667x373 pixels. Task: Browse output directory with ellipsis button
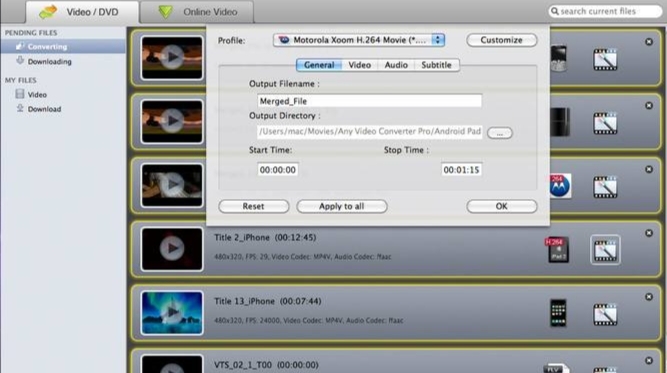click(x=500, y=133)
